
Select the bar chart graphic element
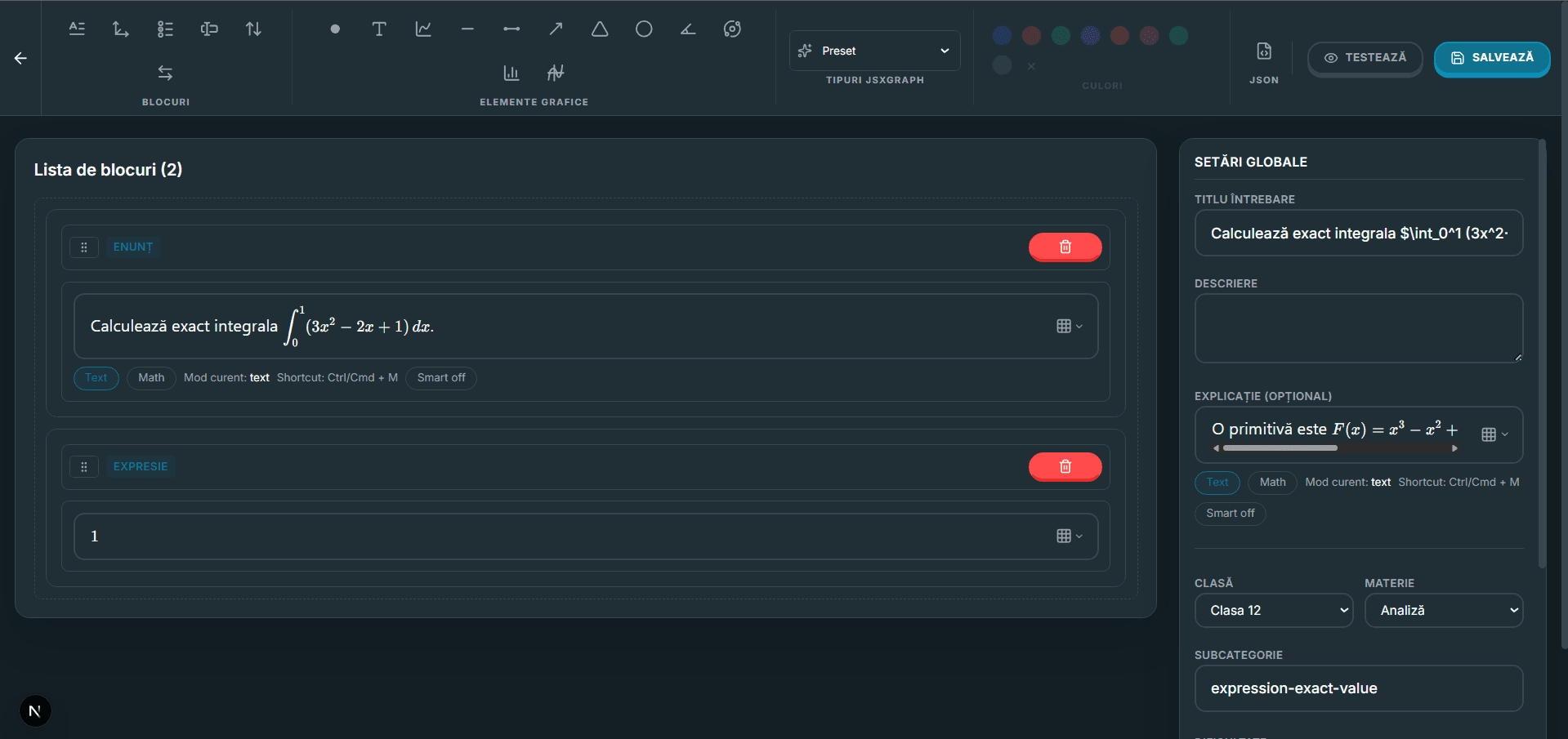[x=511, y=73]
